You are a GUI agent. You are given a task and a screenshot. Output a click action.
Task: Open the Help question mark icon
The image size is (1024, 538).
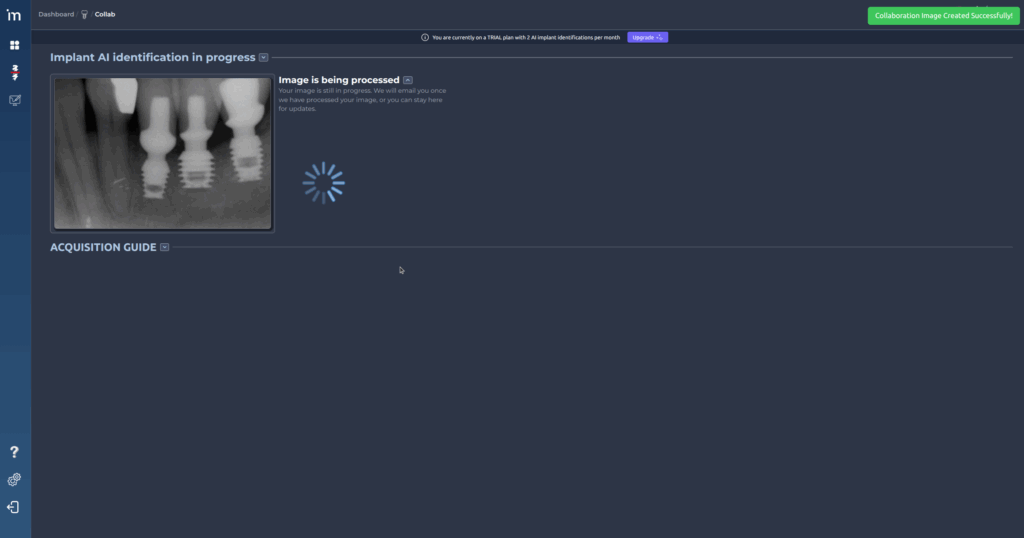point(14,453)
